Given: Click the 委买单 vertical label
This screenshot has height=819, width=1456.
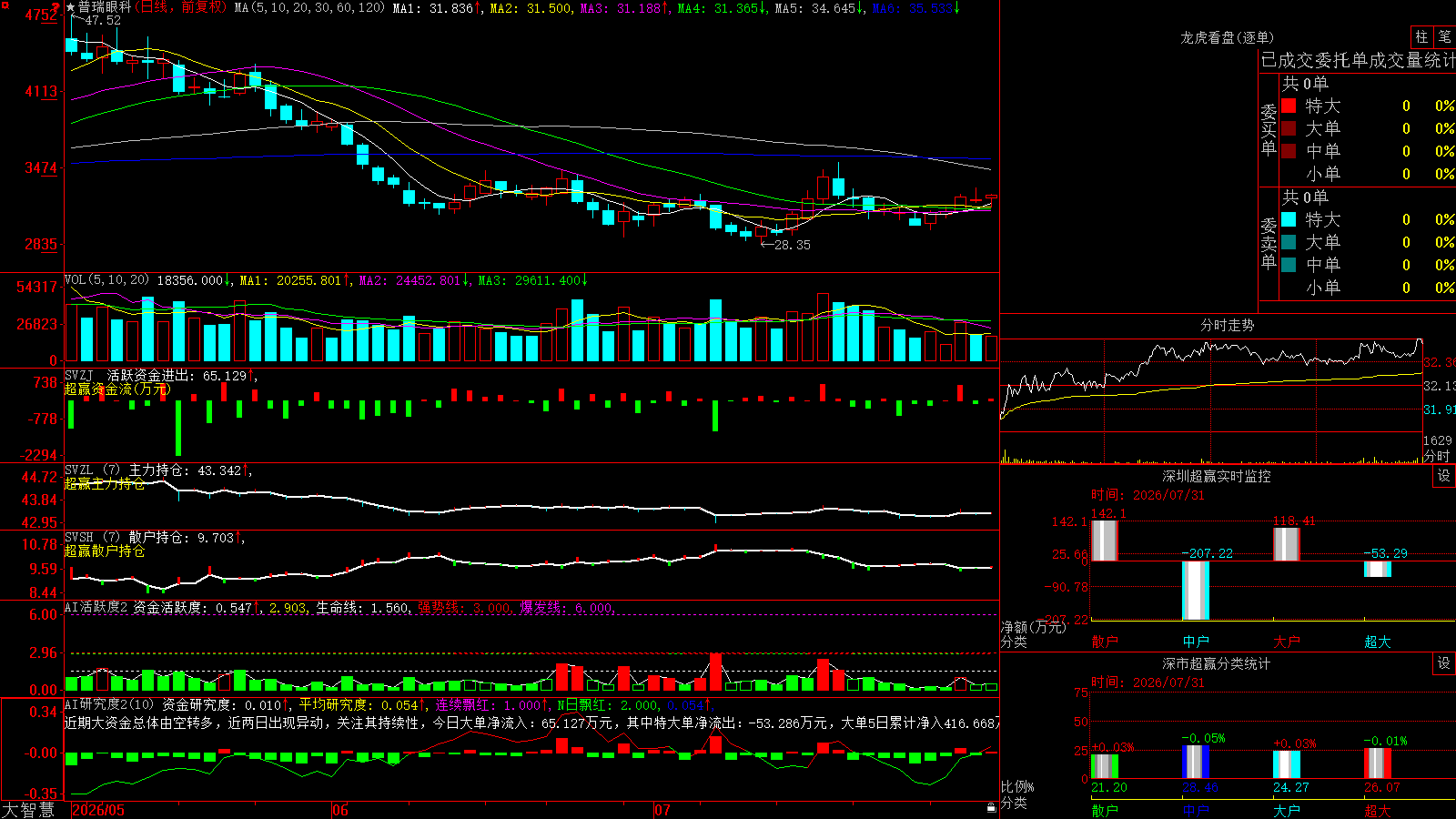Looking at the screenshot, I should [x=1269, y=129].
